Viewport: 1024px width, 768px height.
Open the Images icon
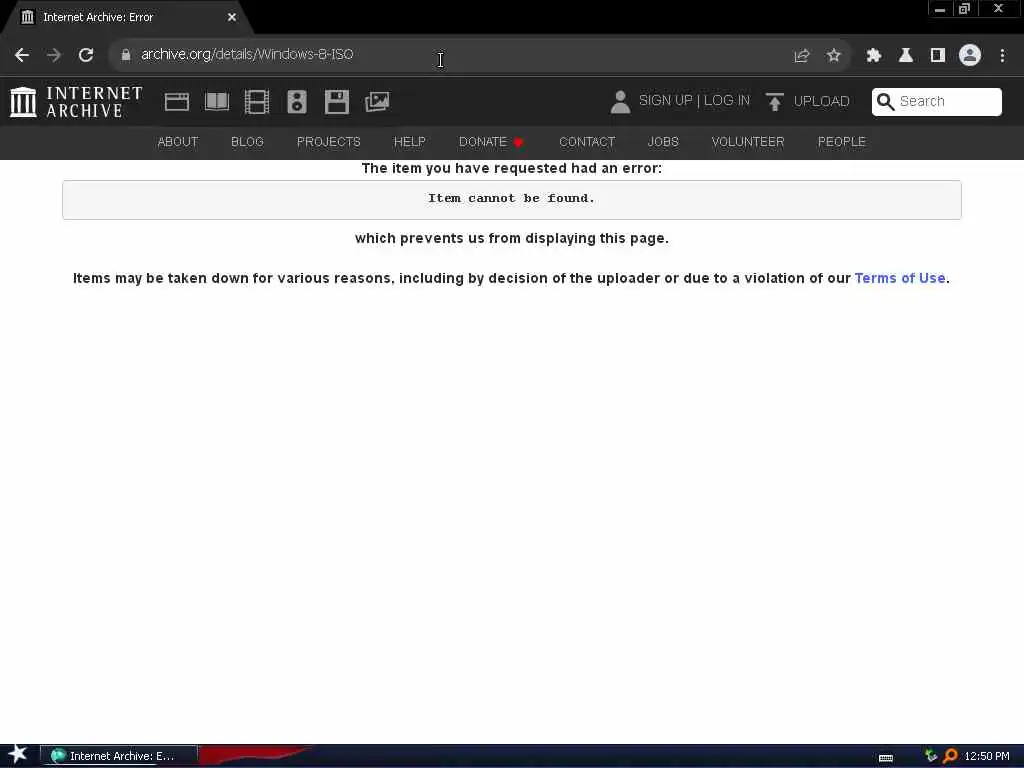[377, 102]
